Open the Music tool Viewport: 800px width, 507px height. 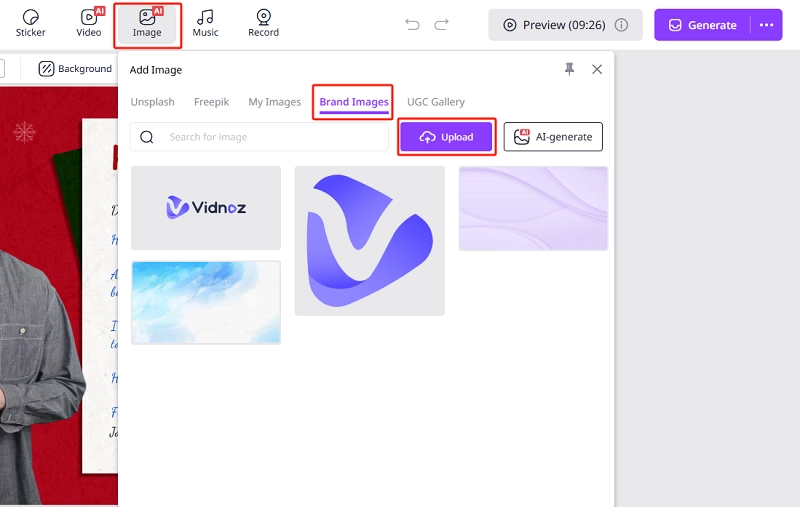(205, 23)
